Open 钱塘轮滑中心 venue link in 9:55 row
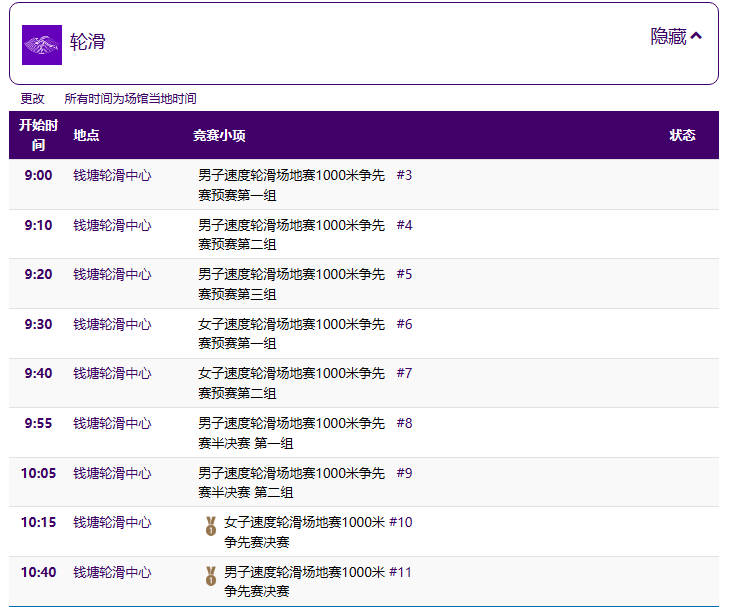Screen dimensions: 732x607 pyautogui.click(x=113, y=423)
